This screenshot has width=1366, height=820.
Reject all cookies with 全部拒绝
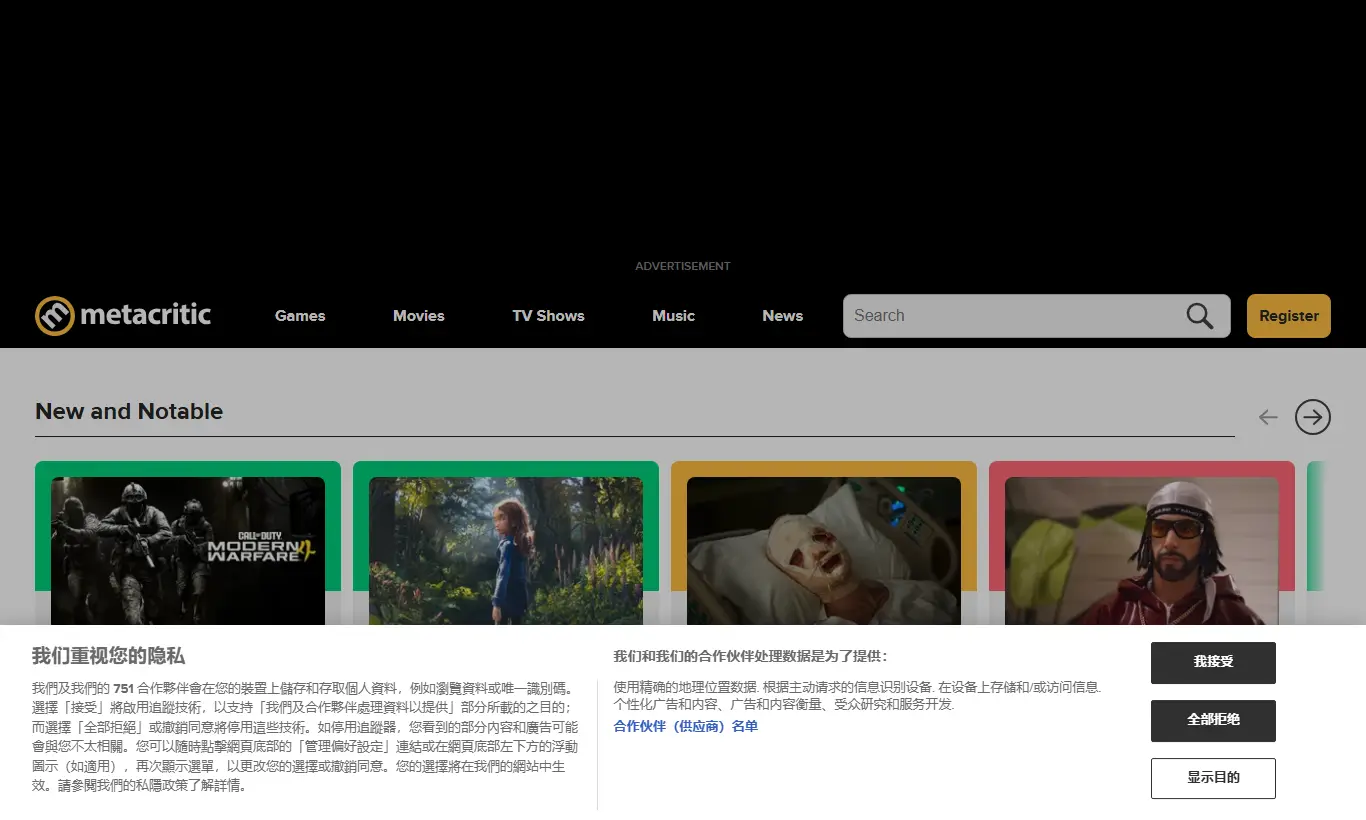click(x=1213, y=720)
